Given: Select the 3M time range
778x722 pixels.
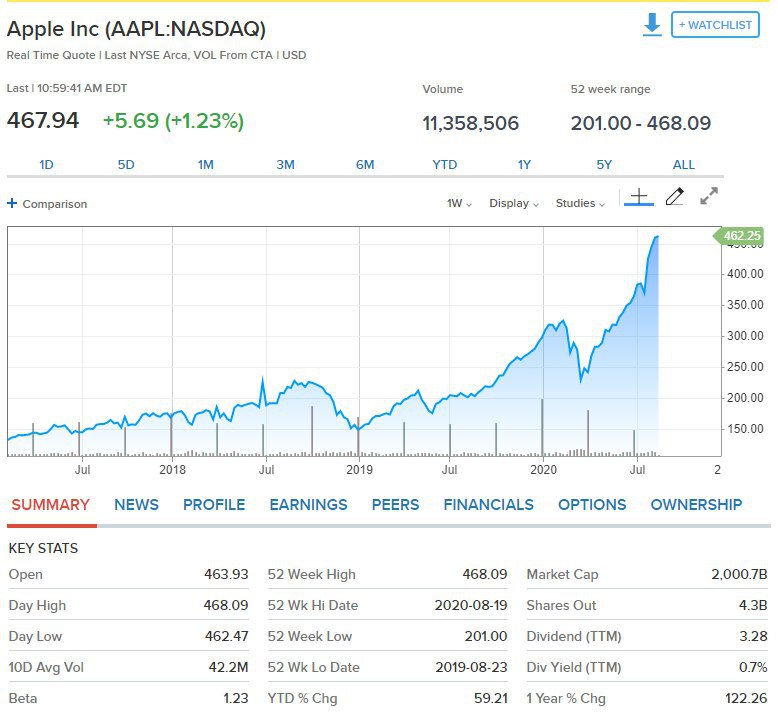Looking at the screenshot, I should pyautogui.click(x=285, y=165).
